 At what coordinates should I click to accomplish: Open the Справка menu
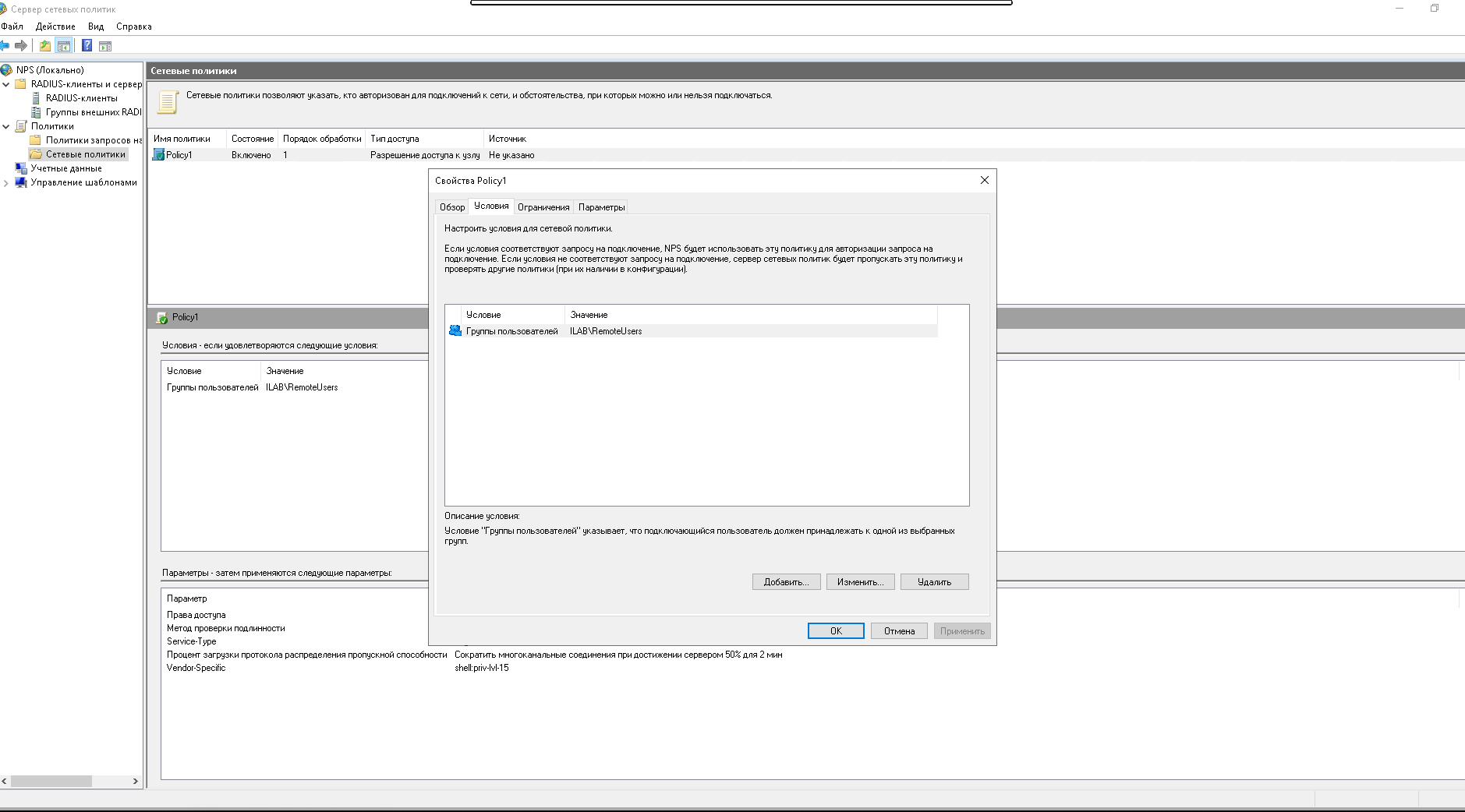[x=134, y=26]
